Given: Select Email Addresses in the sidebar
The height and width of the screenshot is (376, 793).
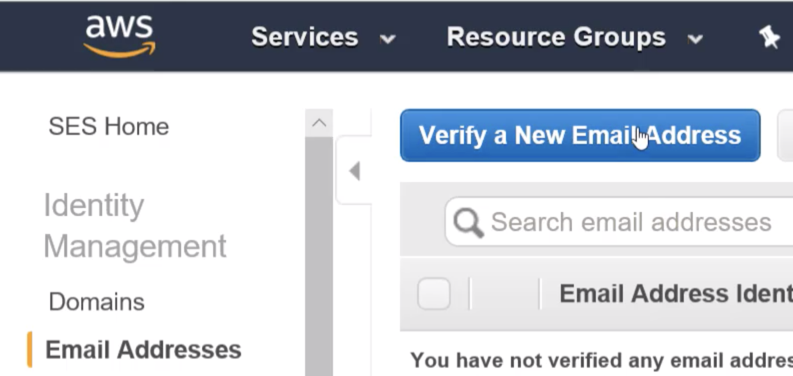Looking at the screenshot, I should click(143, 350).
